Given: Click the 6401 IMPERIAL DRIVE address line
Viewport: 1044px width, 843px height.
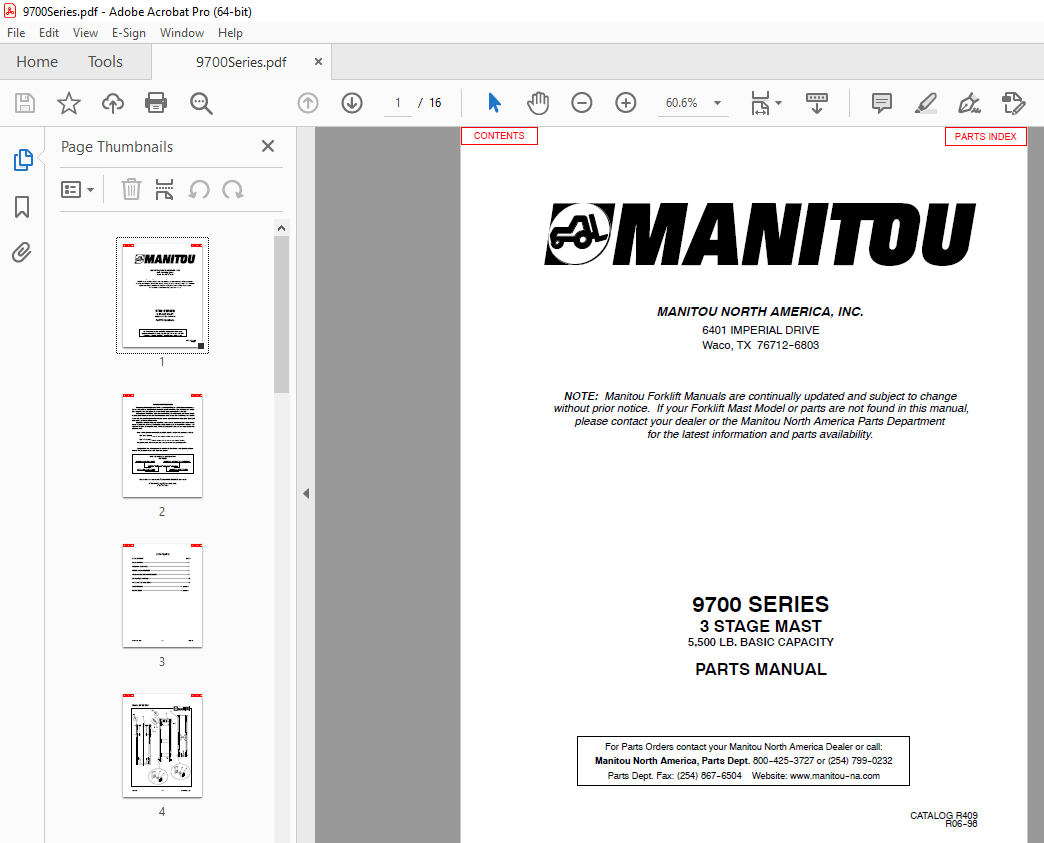Looking at the screenshot, I should tap(760, 330).
